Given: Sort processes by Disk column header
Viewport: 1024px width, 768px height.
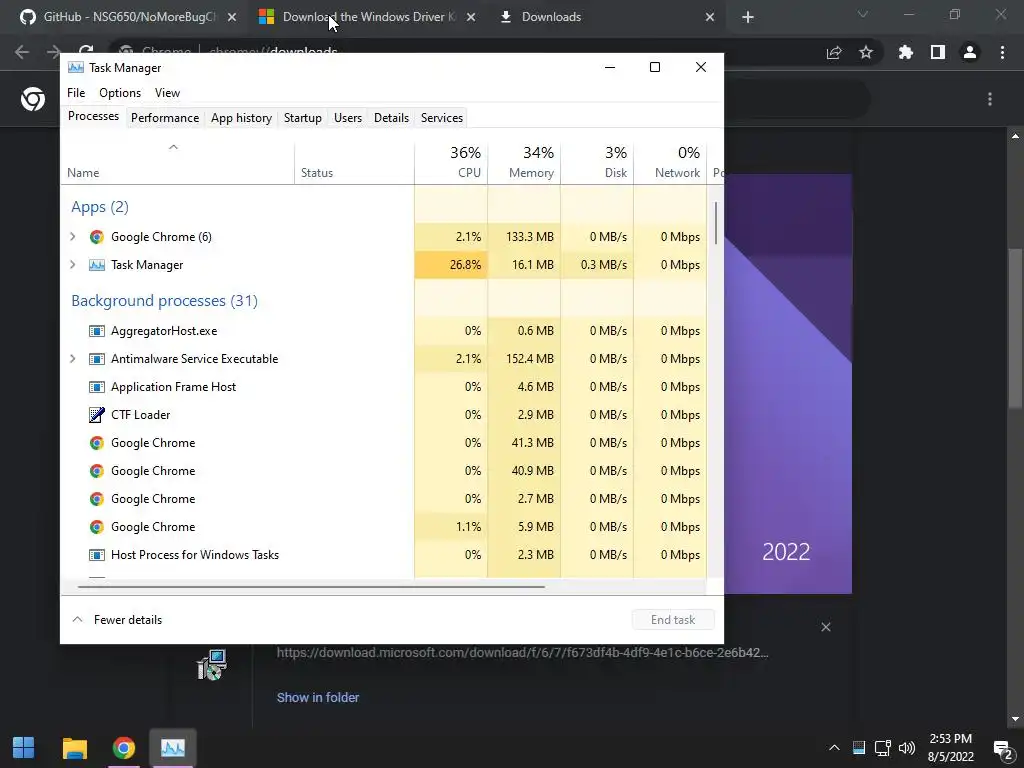Looking at the screenshot, I should [598, 161].
